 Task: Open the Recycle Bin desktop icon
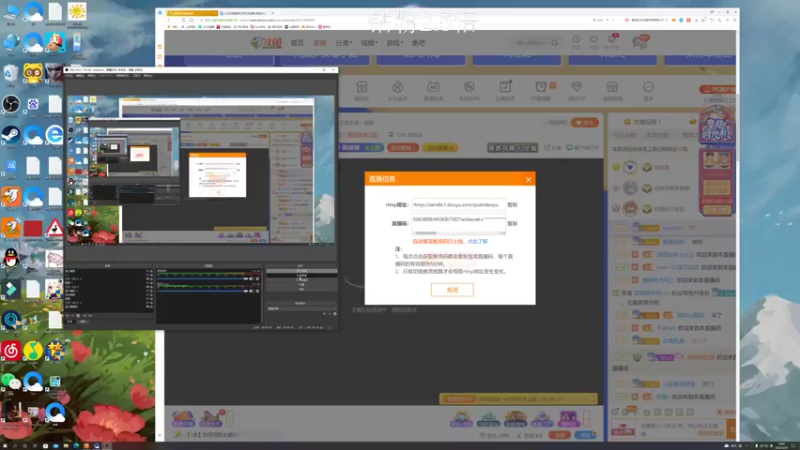(x=11, y=75)
